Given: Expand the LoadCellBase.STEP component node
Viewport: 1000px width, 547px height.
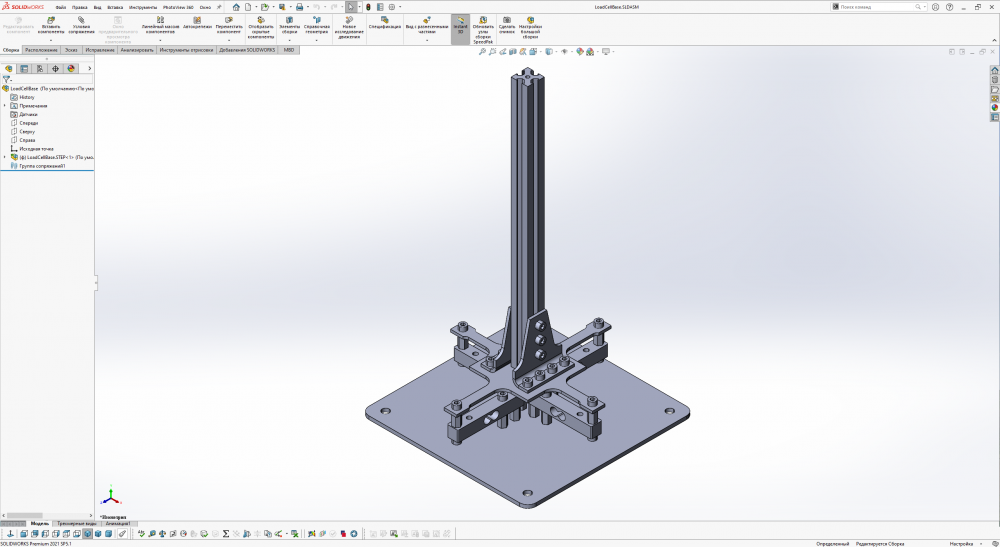Looking at the screenshot, I should (x=5, y=157).
